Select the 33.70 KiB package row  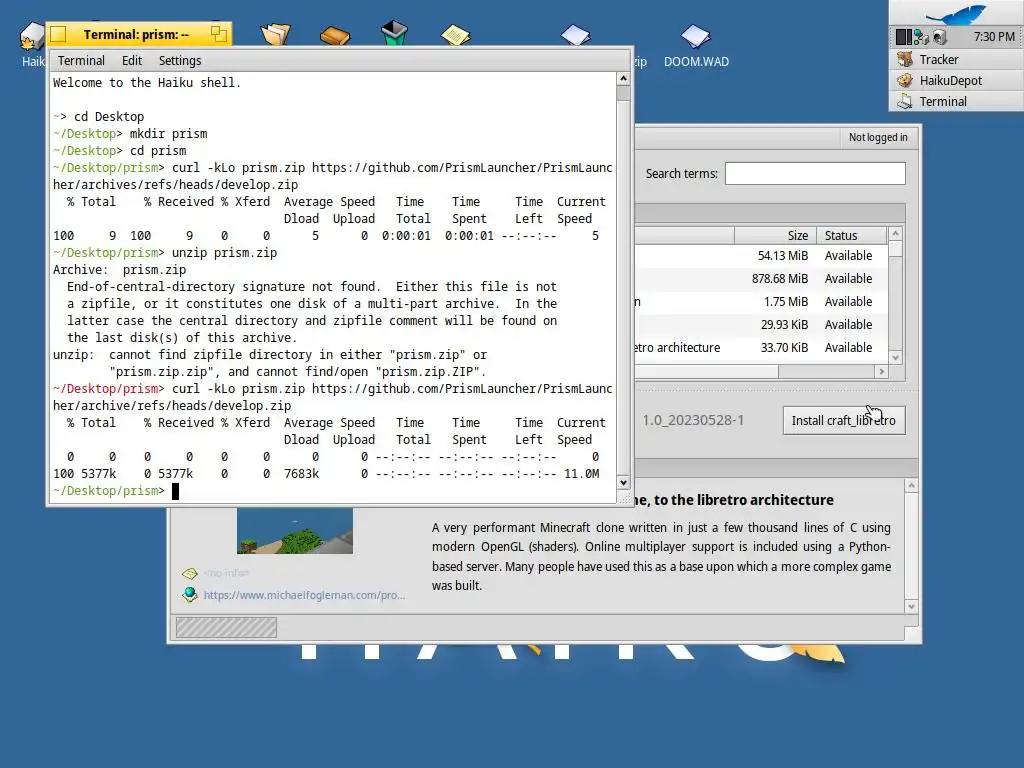click(761, 347)
